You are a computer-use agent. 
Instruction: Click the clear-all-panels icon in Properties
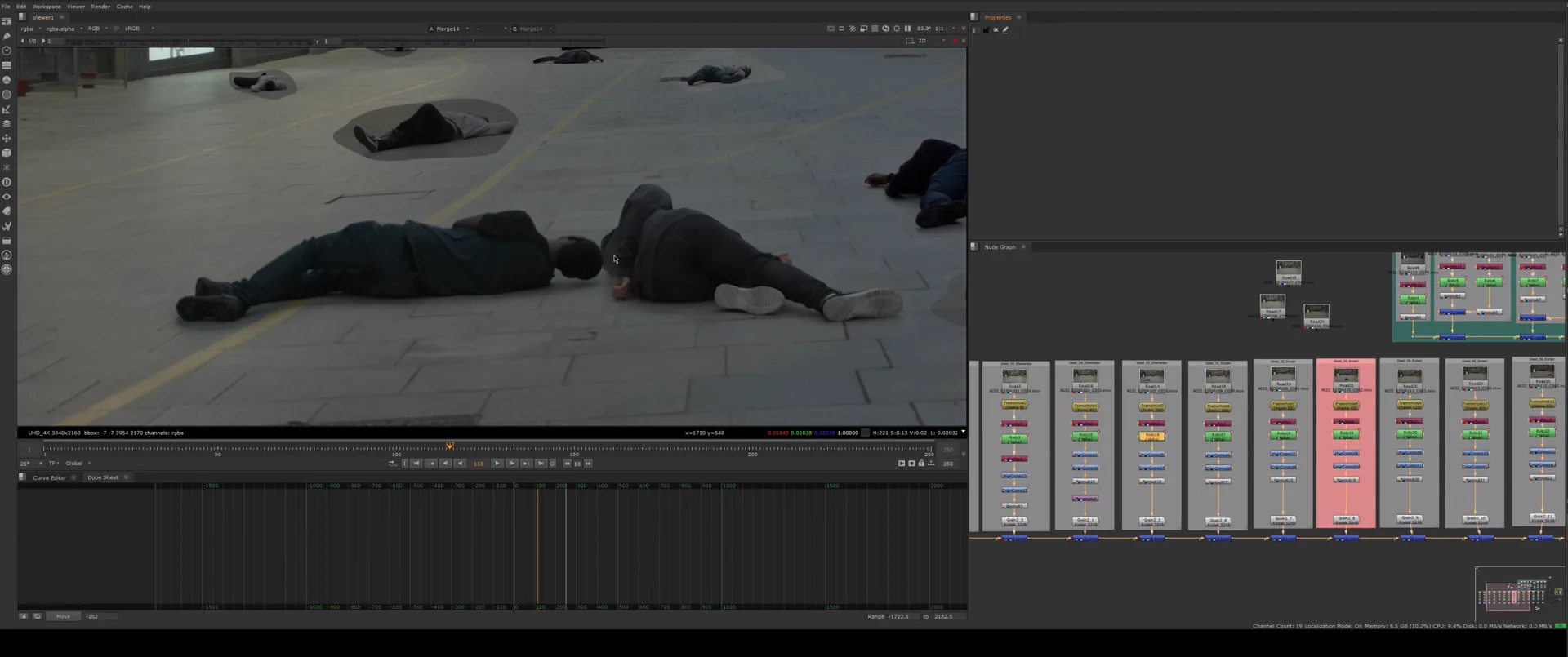(x=996, y=30)
